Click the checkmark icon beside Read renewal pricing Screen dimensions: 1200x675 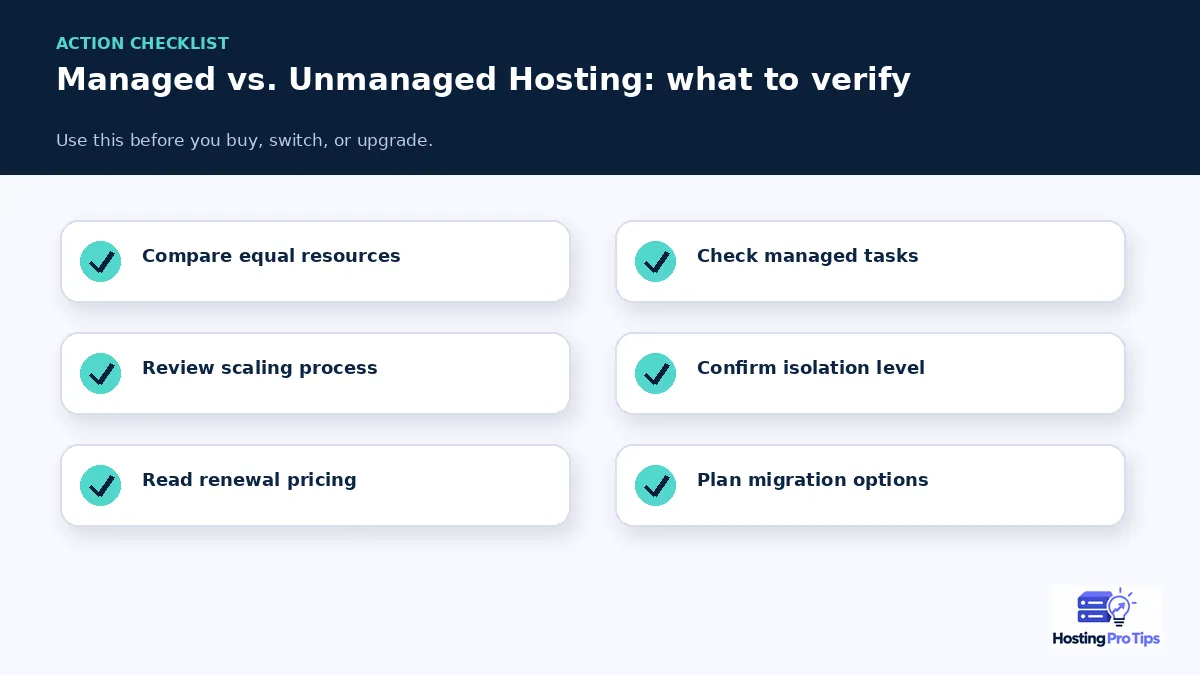click(x=100, y=485)
